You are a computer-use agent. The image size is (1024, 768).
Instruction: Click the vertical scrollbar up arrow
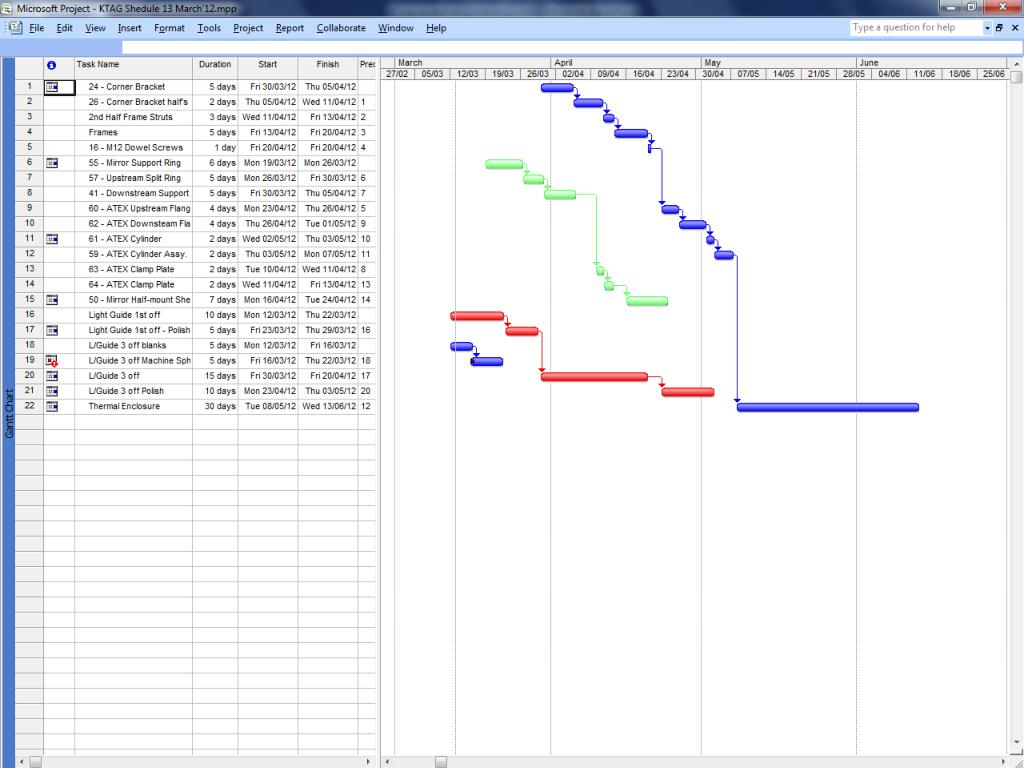(x=1016, y=63)
